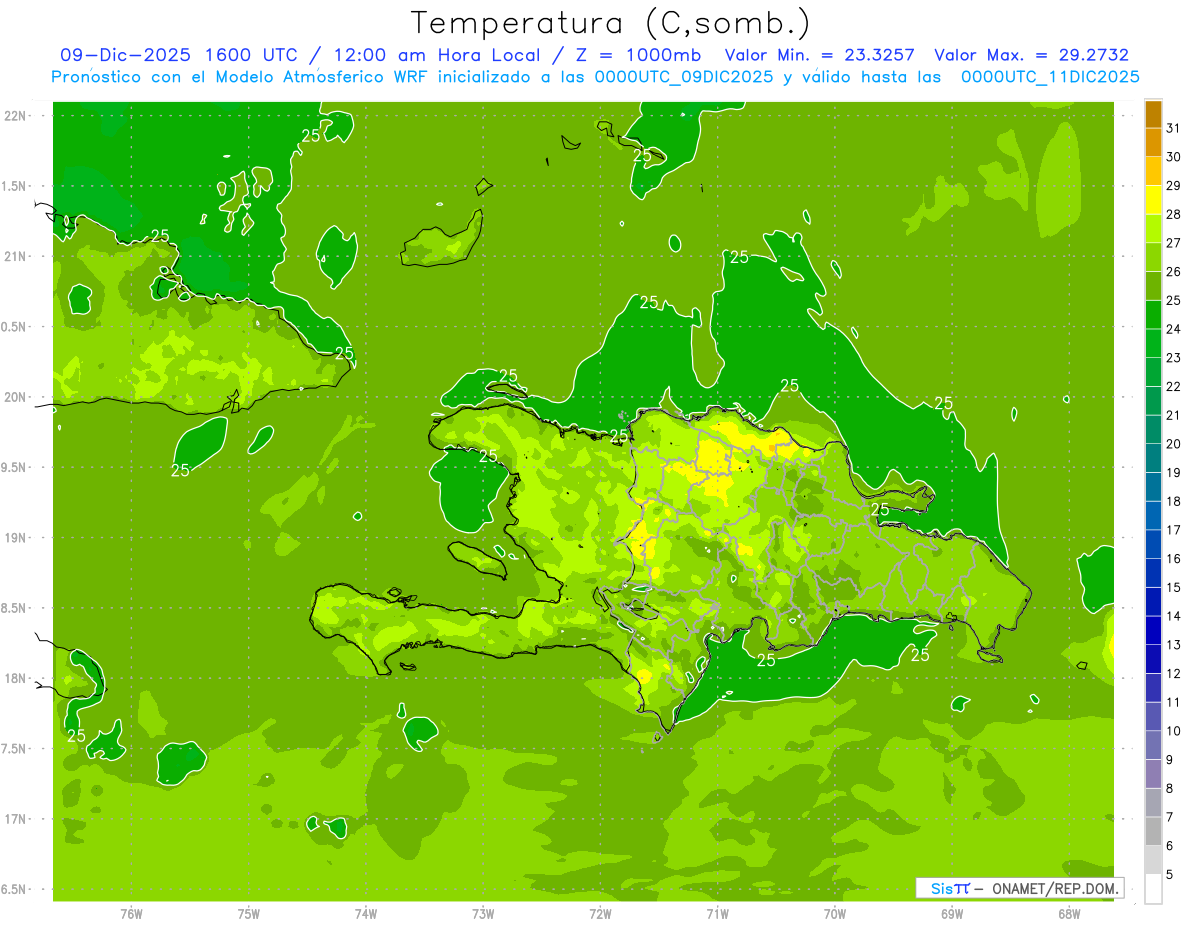Click the 17N latitude axis label

point(15,819)
